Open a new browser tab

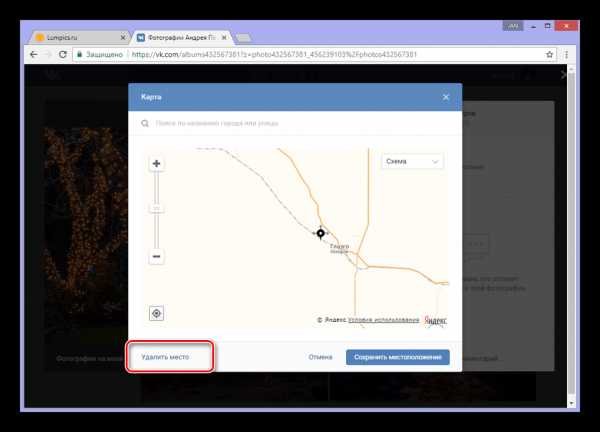pos(243,37)
